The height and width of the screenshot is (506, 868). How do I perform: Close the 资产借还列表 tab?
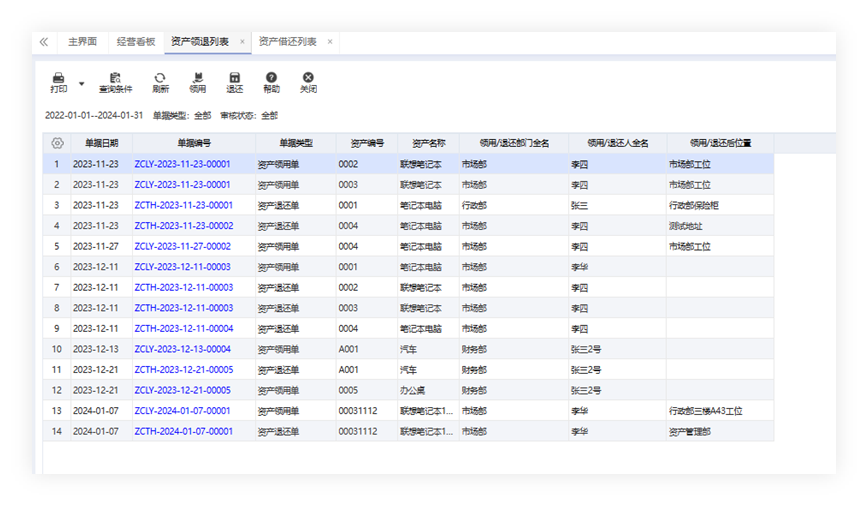tap(330, 42)
